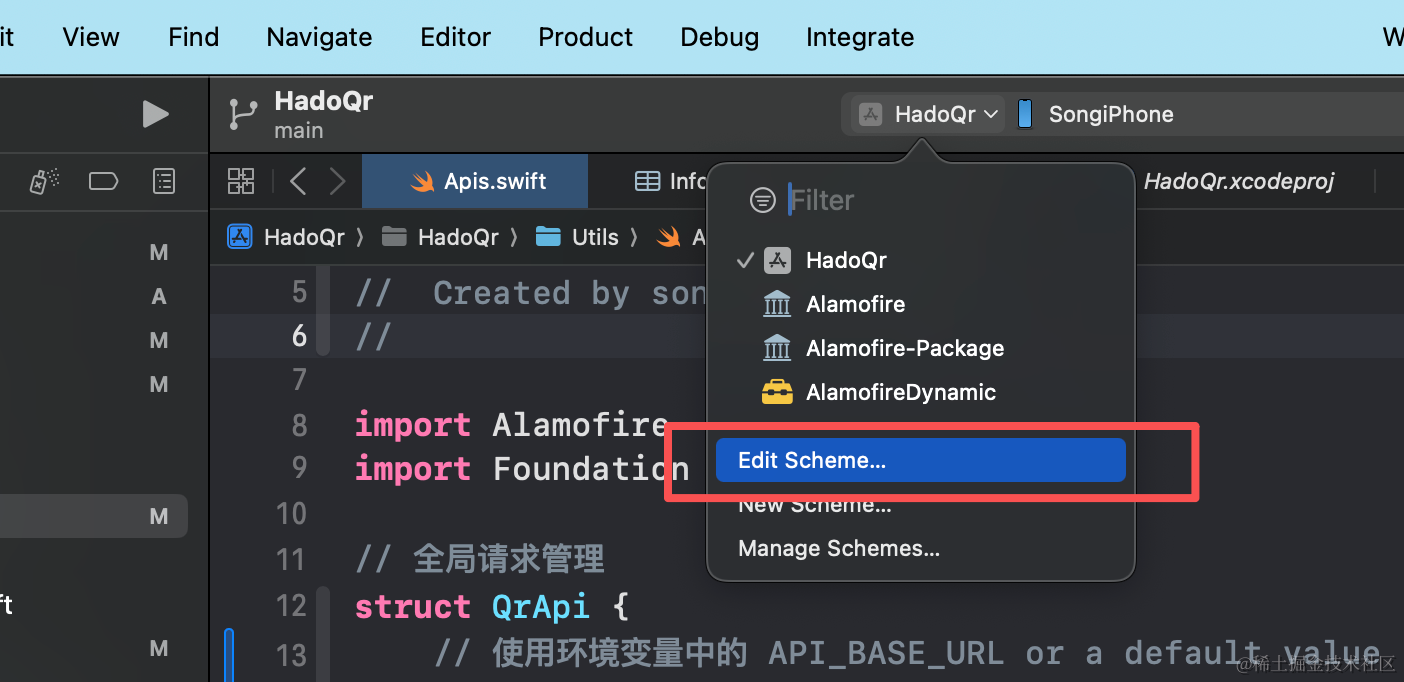The width and height of the screenshot is (1404, 682).
Task: Click the Utils blue folder icon
Action: point(548,236)
